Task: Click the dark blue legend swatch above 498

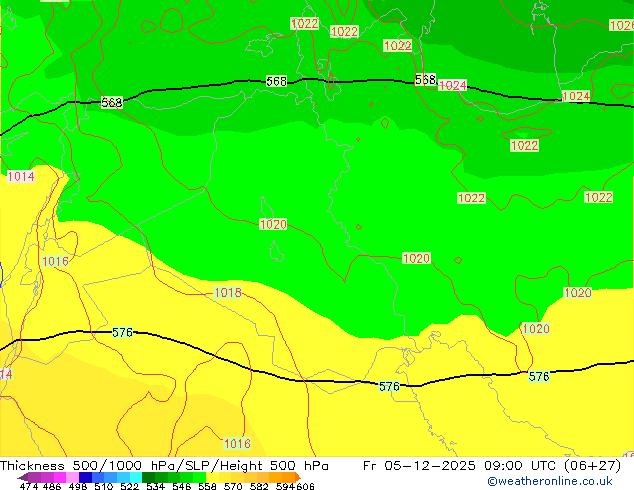Action: click(85, 477)
